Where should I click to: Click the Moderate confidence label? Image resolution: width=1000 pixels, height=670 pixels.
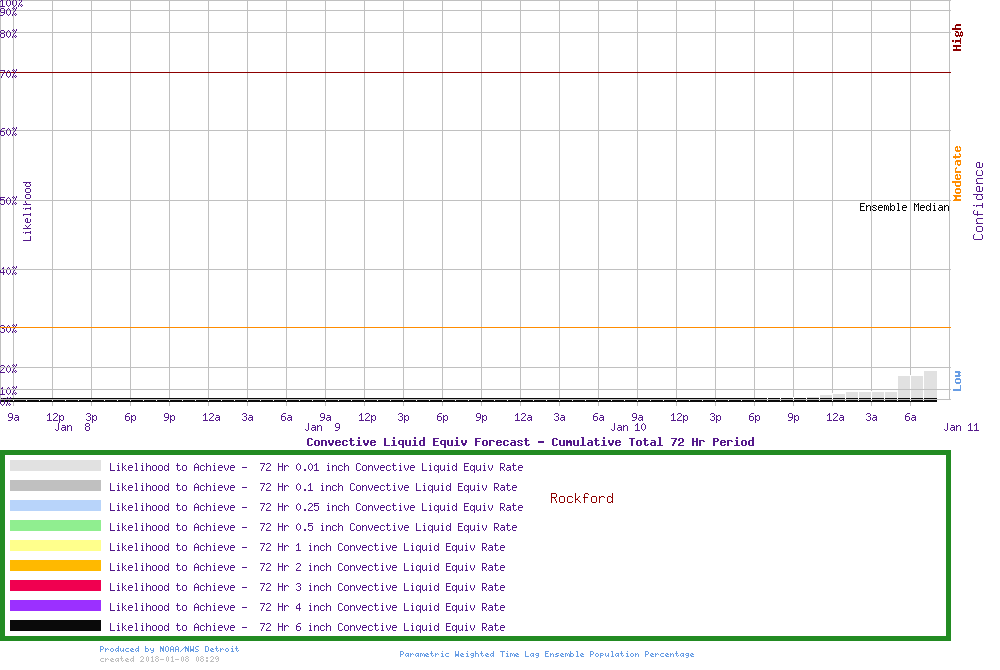coord(957,173)
